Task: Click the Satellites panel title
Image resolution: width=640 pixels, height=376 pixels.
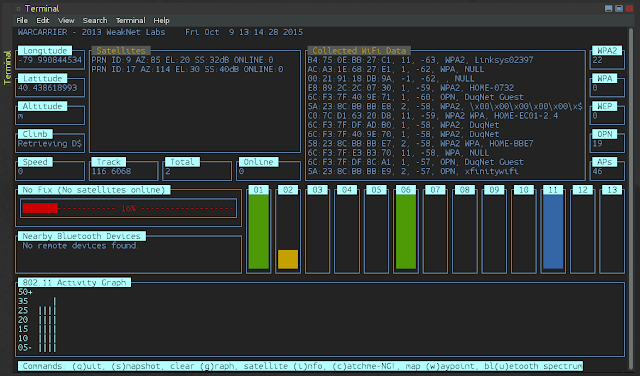Action: pos(121,51)
